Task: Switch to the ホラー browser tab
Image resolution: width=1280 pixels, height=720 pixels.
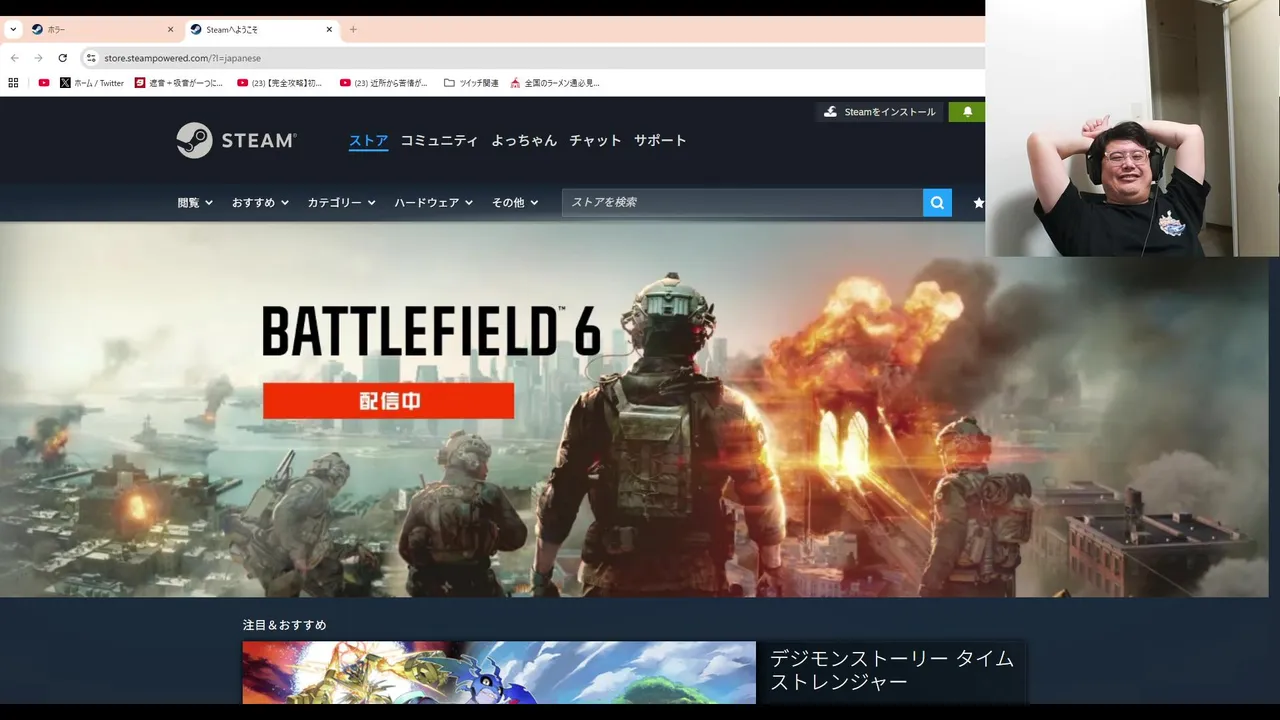Action: pos(102,29)
